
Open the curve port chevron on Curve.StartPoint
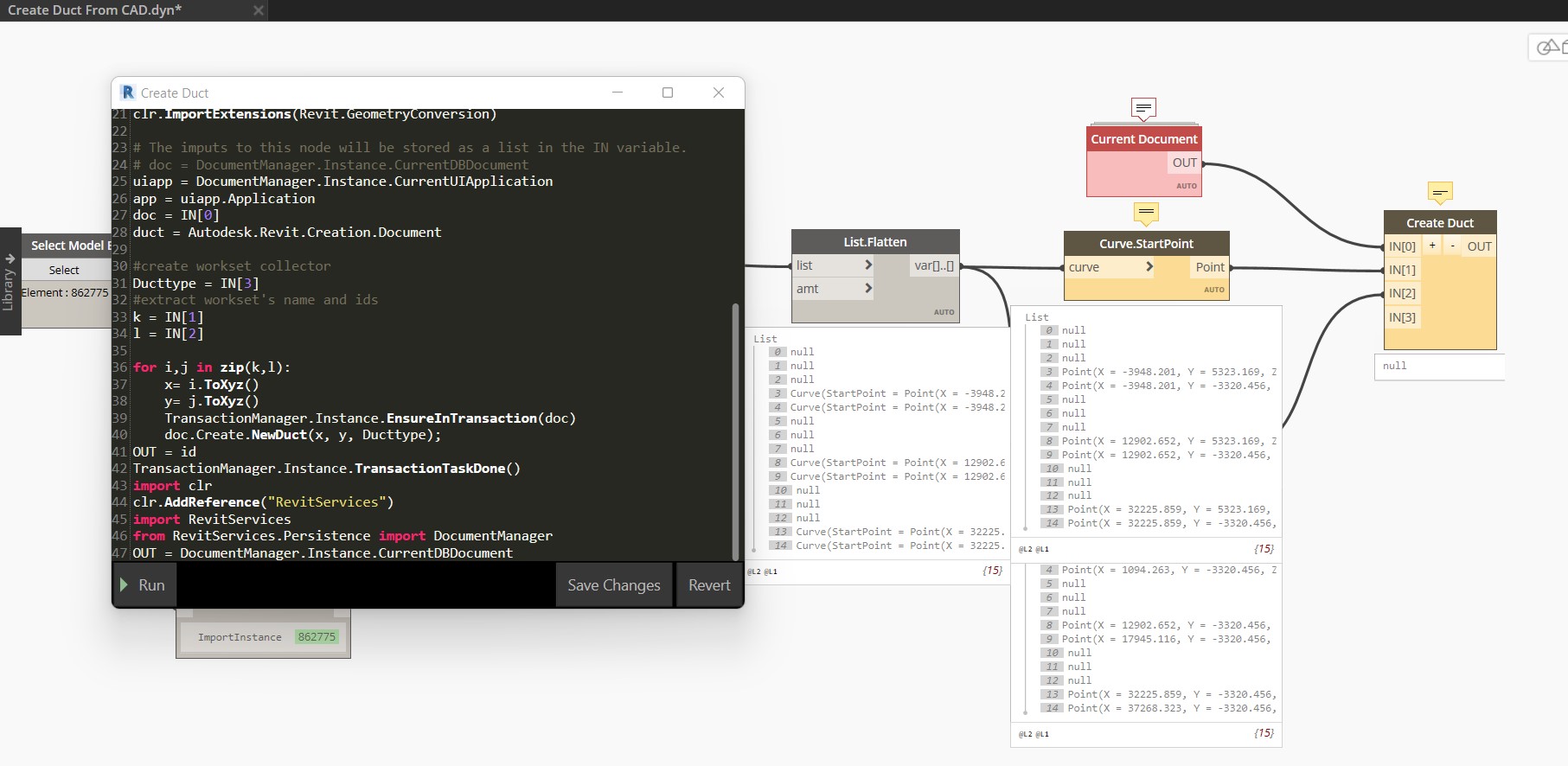pyautogui.click(x=1149, y=267)
